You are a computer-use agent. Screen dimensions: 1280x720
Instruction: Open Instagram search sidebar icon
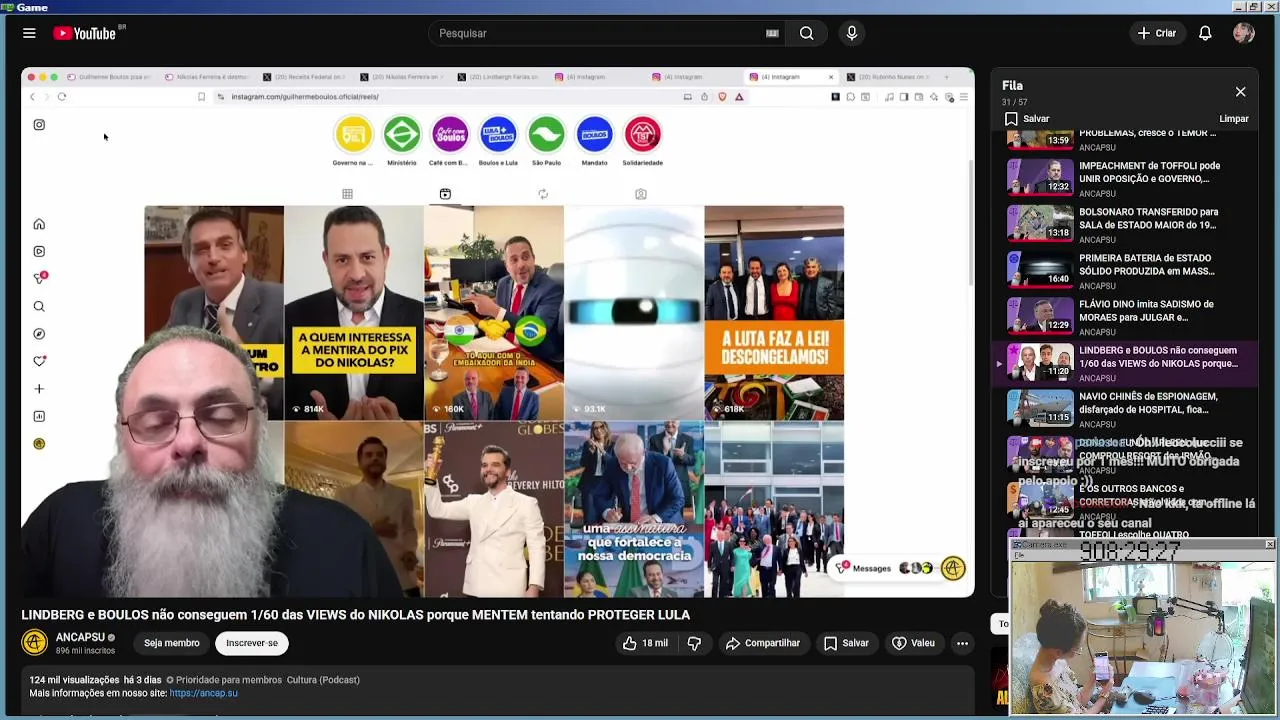[39, 306]
